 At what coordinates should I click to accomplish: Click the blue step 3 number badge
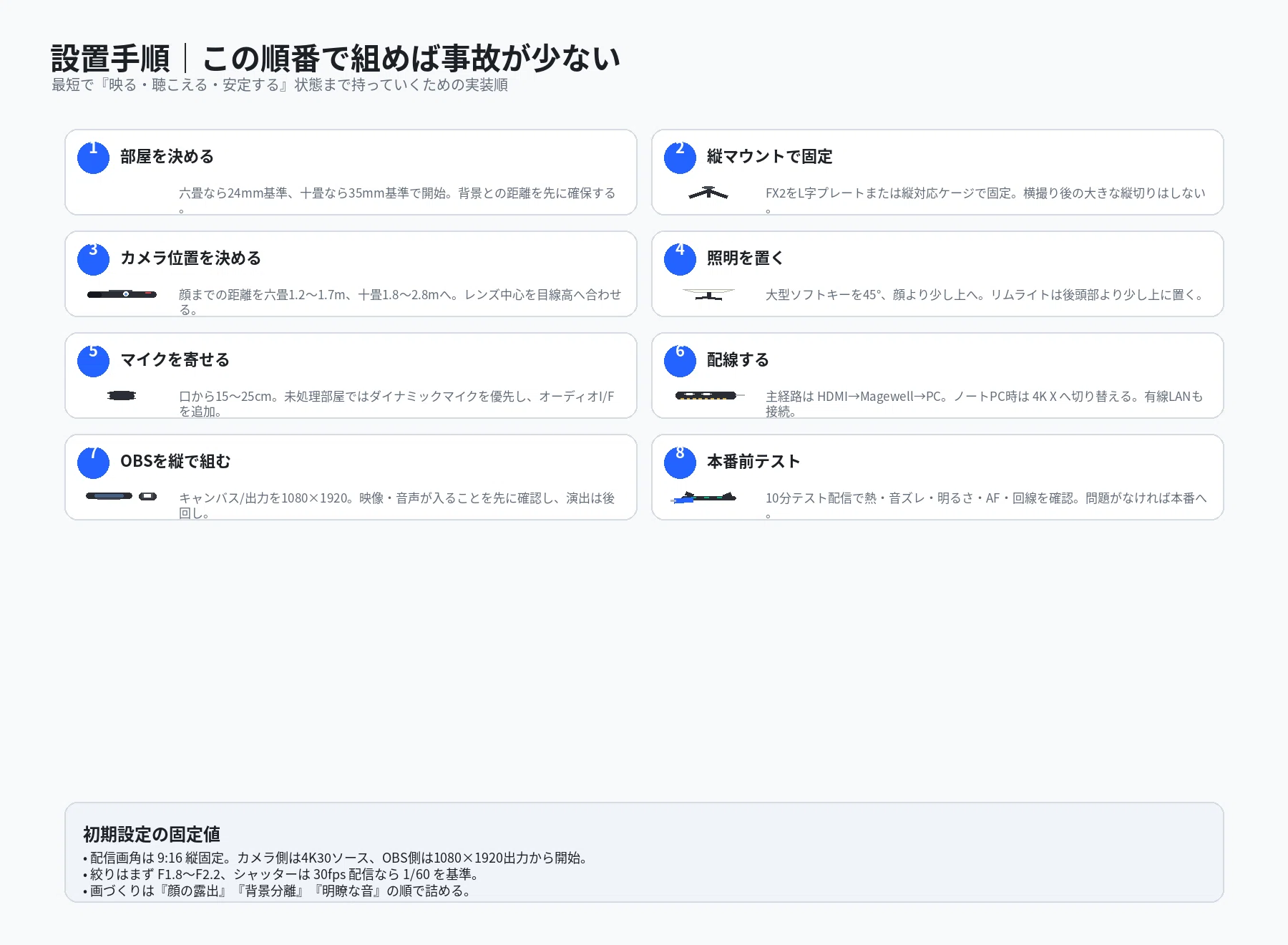(x=93, y=259)
